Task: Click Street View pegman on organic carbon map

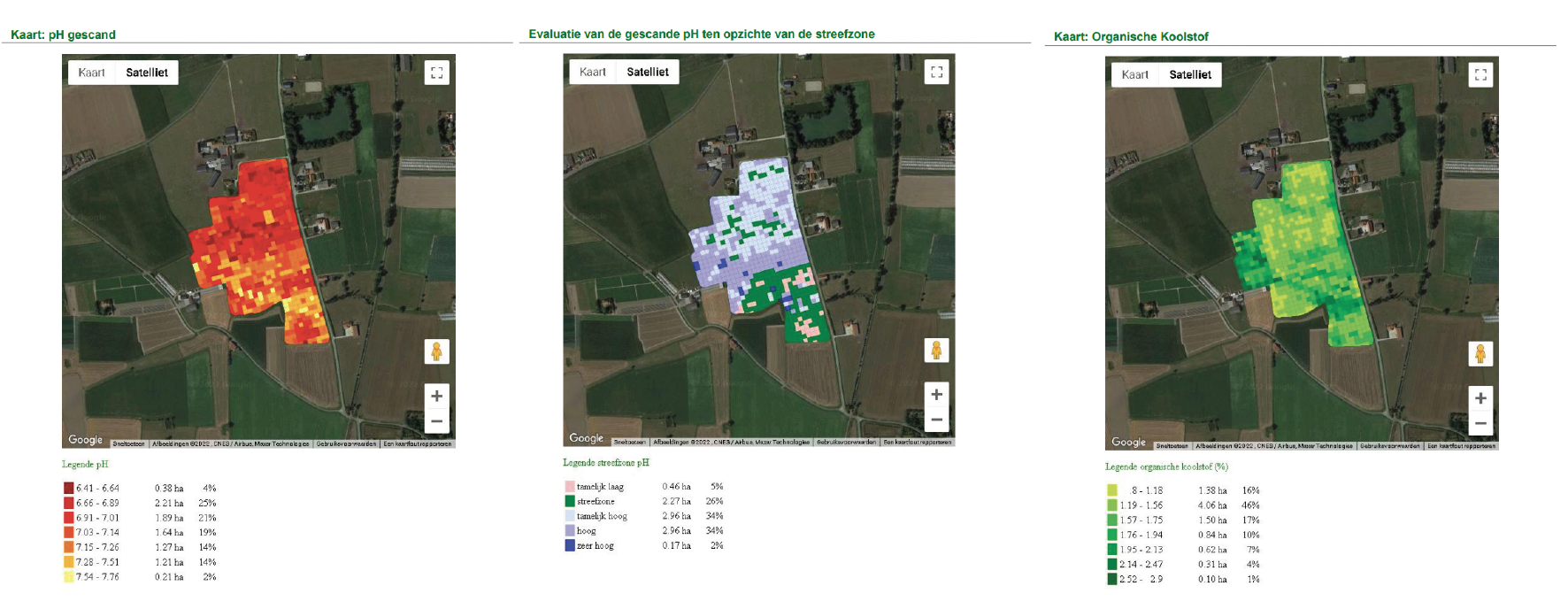Action: [x=1480, y=354]
